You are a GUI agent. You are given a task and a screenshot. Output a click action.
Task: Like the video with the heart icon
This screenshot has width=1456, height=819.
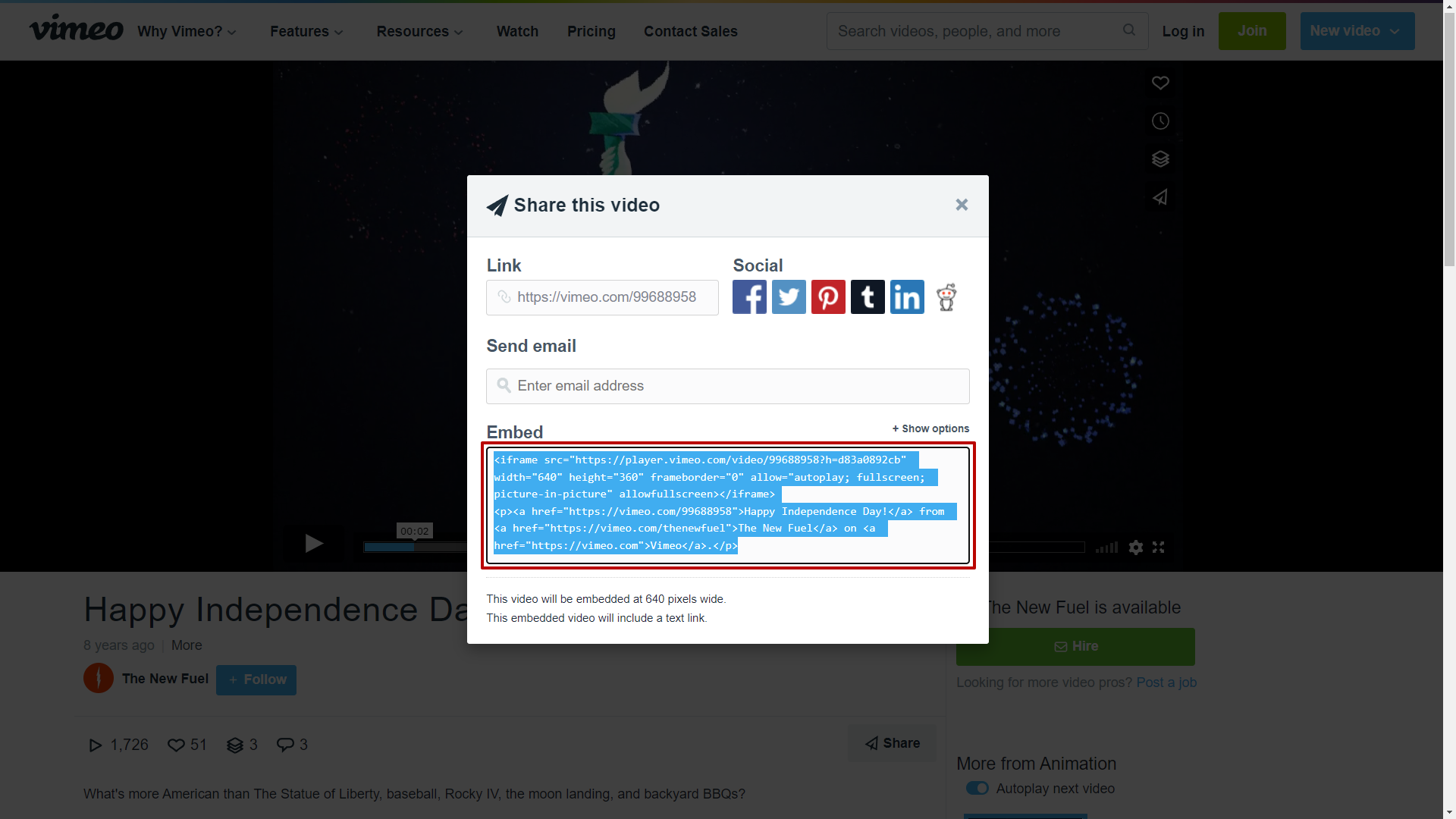[1160, 83]
